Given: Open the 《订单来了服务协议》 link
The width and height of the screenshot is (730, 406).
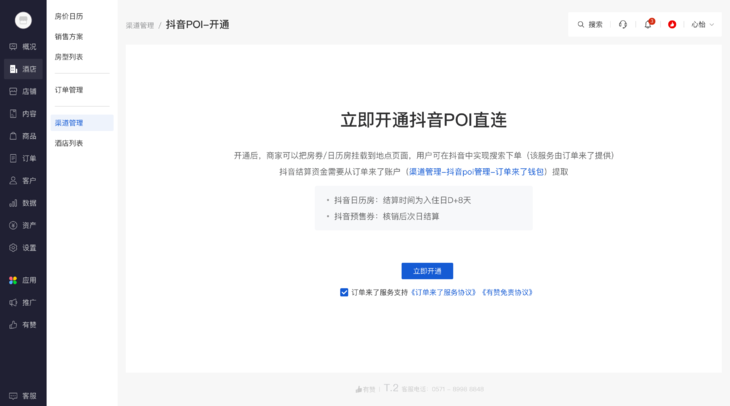Looking at the screenshot, I should click(x=443, y=292).
